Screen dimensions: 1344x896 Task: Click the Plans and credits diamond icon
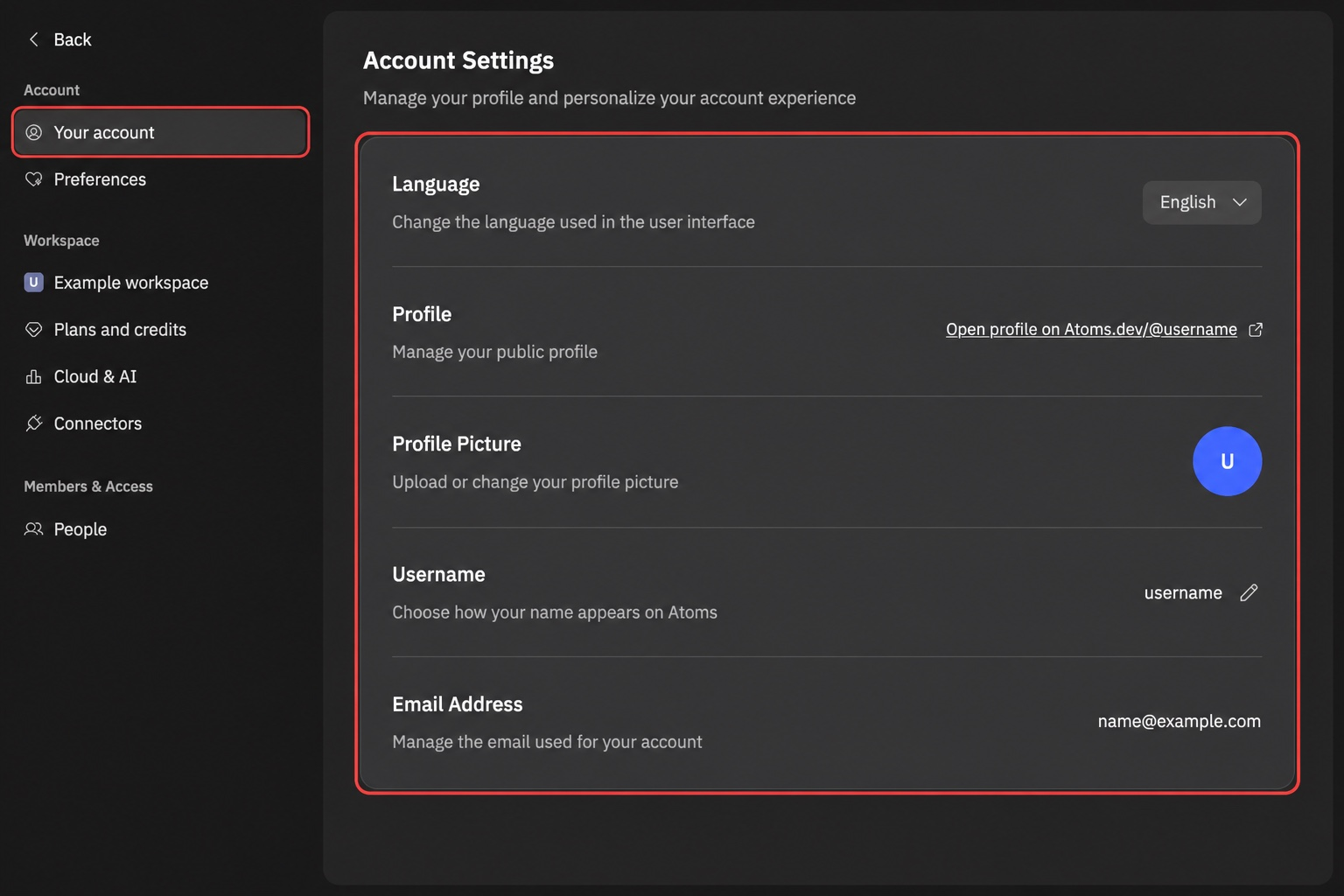coord(33,330)
